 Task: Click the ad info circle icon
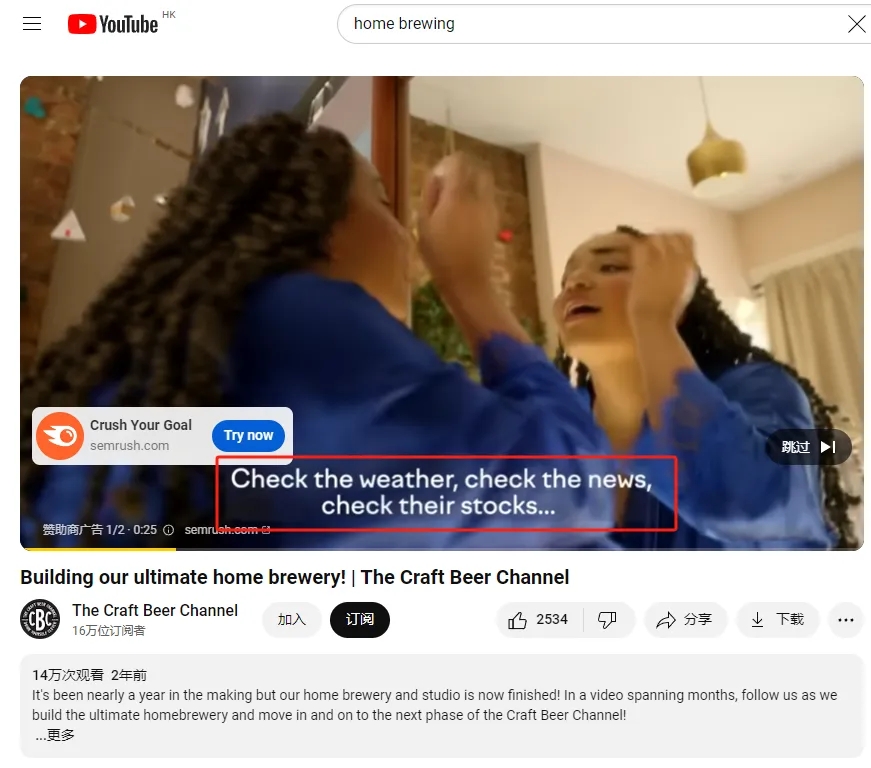pos(169,530)
